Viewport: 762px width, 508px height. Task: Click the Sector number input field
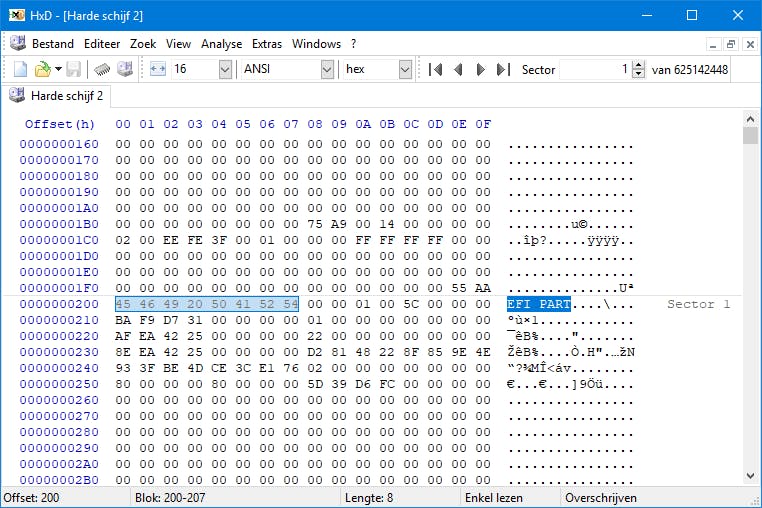pyautogui.click(x=595, y=70)
